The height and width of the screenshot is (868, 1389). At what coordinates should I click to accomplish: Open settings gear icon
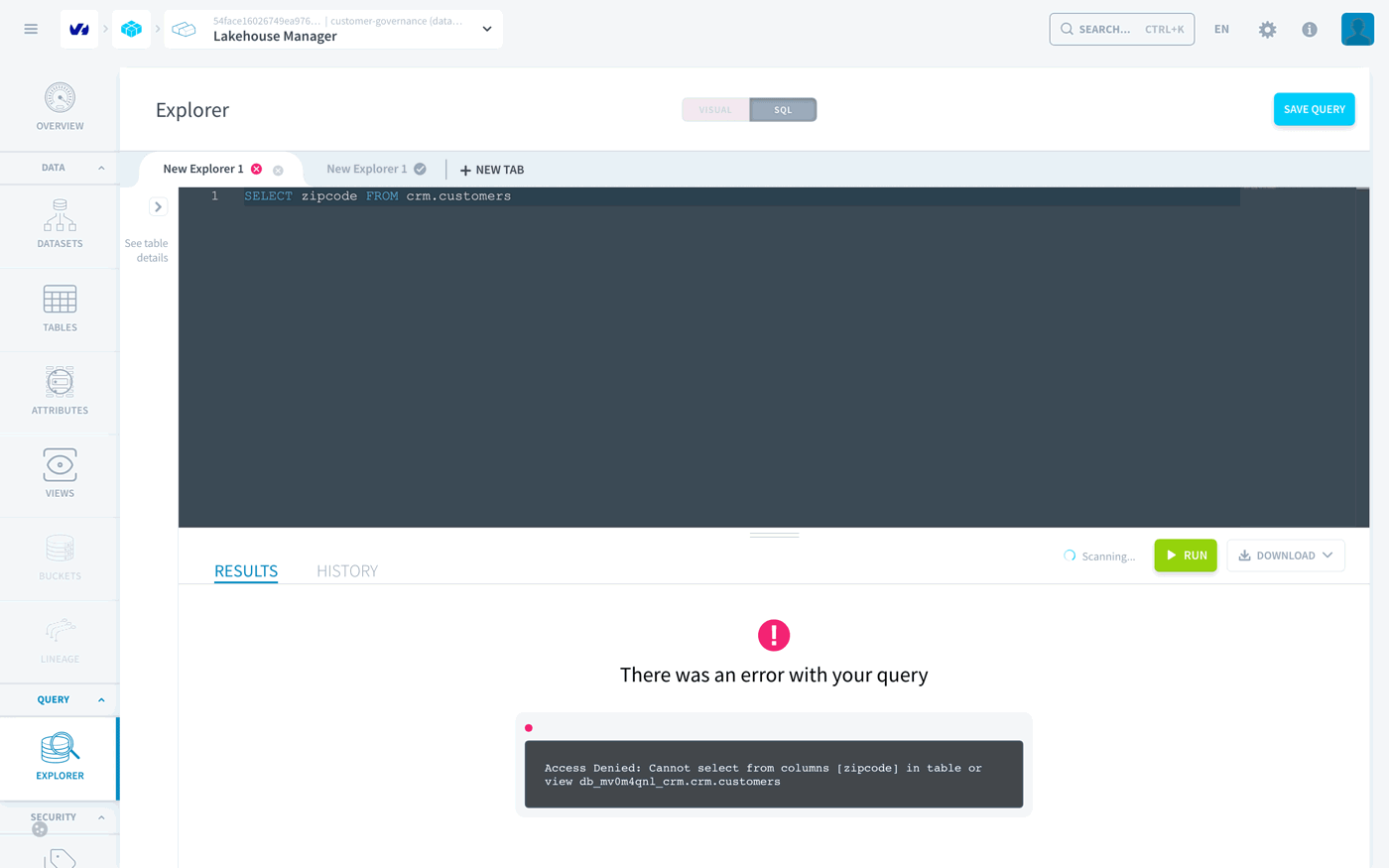1267,30
